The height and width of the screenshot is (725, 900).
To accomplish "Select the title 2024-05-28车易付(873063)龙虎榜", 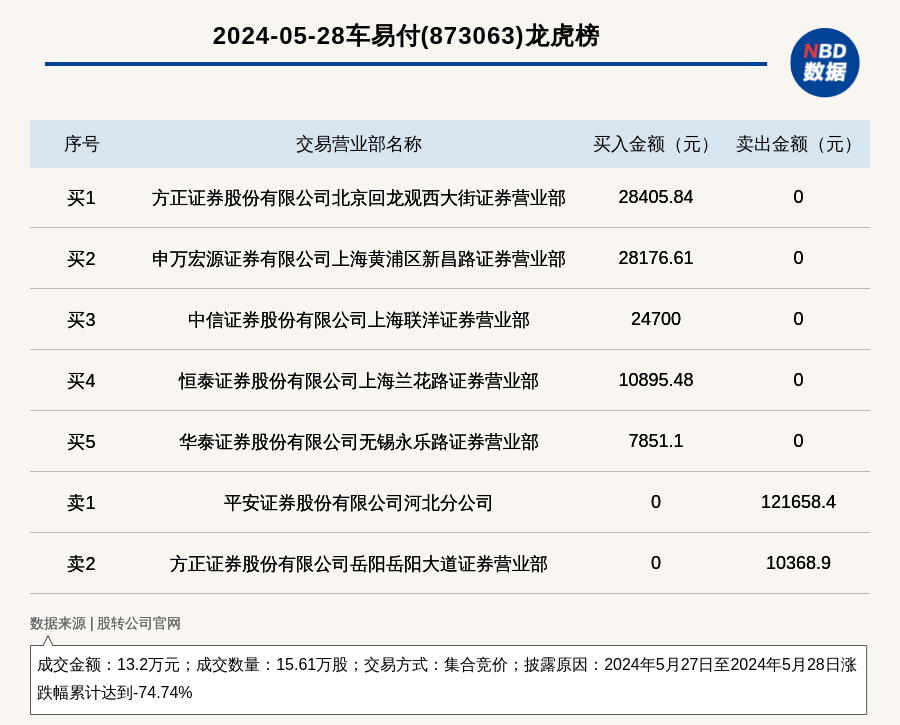I will point(406,36).
